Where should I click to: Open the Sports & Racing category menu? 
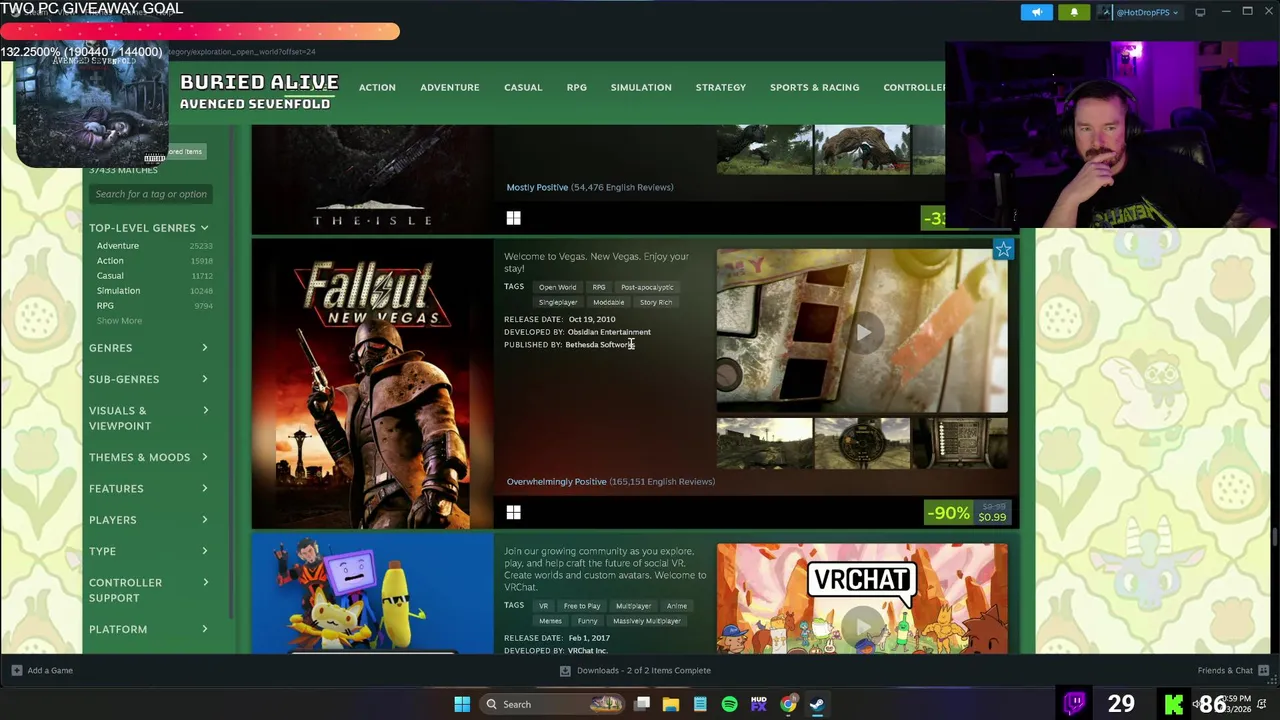pos(815,87)
